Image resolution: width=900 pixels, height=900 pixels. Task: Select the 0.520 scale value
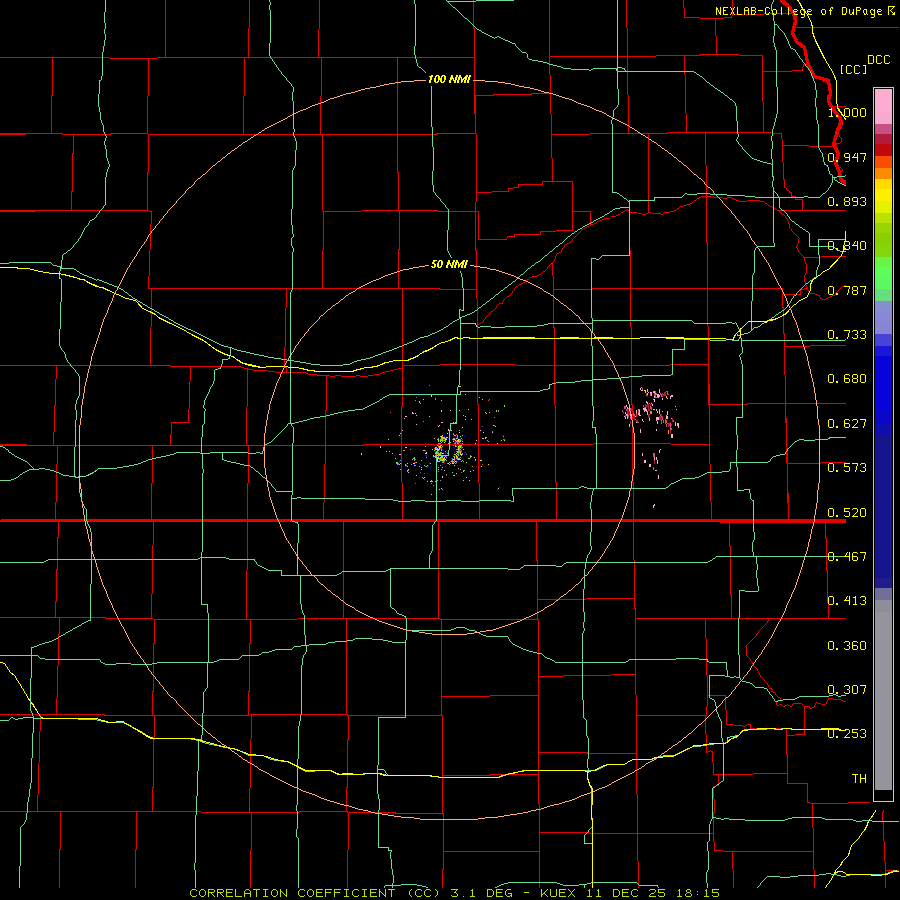pos(847,513)
